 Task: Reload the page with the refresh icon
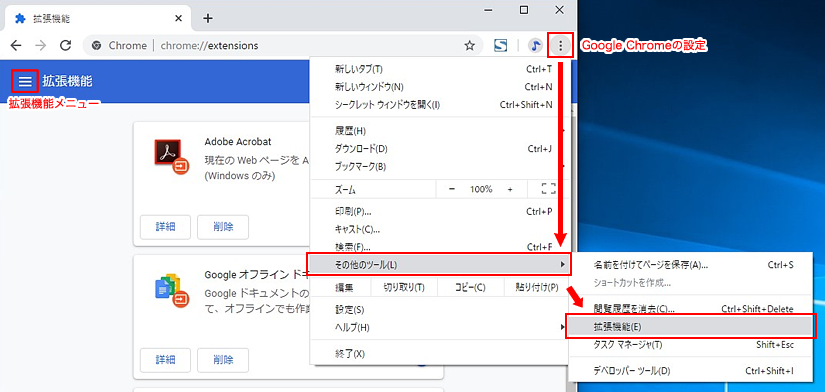point(65,45)
